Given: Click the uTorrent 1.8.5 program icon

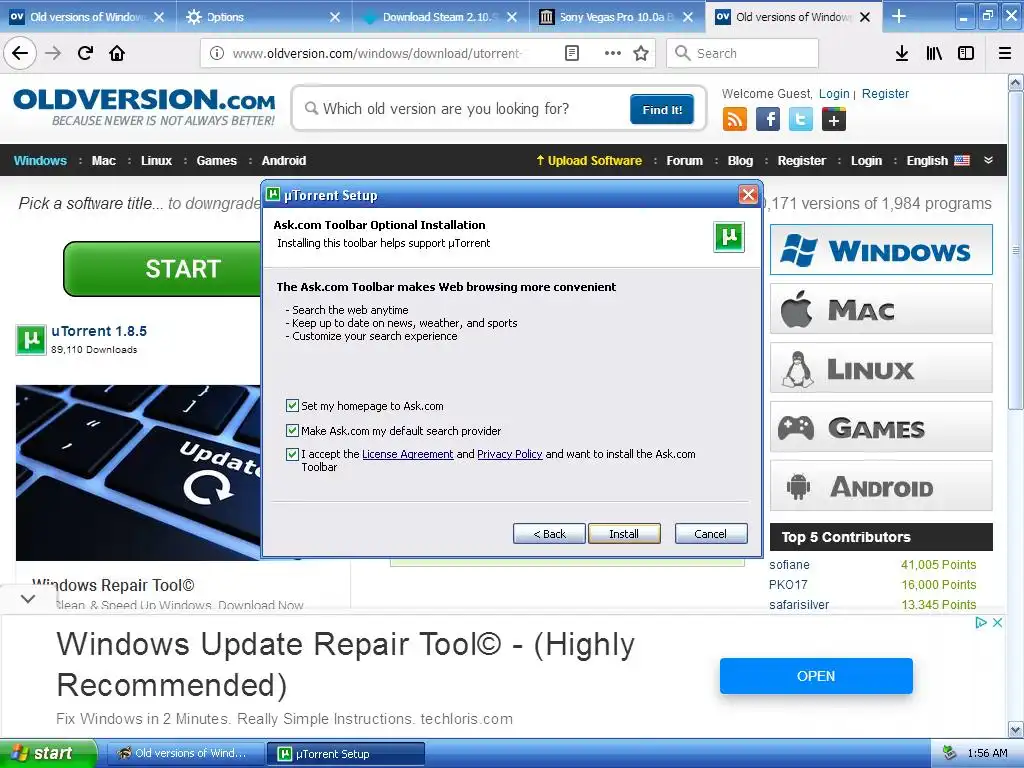Looking at the screenshot, I should pyautogui.click(x=31, y=340).
